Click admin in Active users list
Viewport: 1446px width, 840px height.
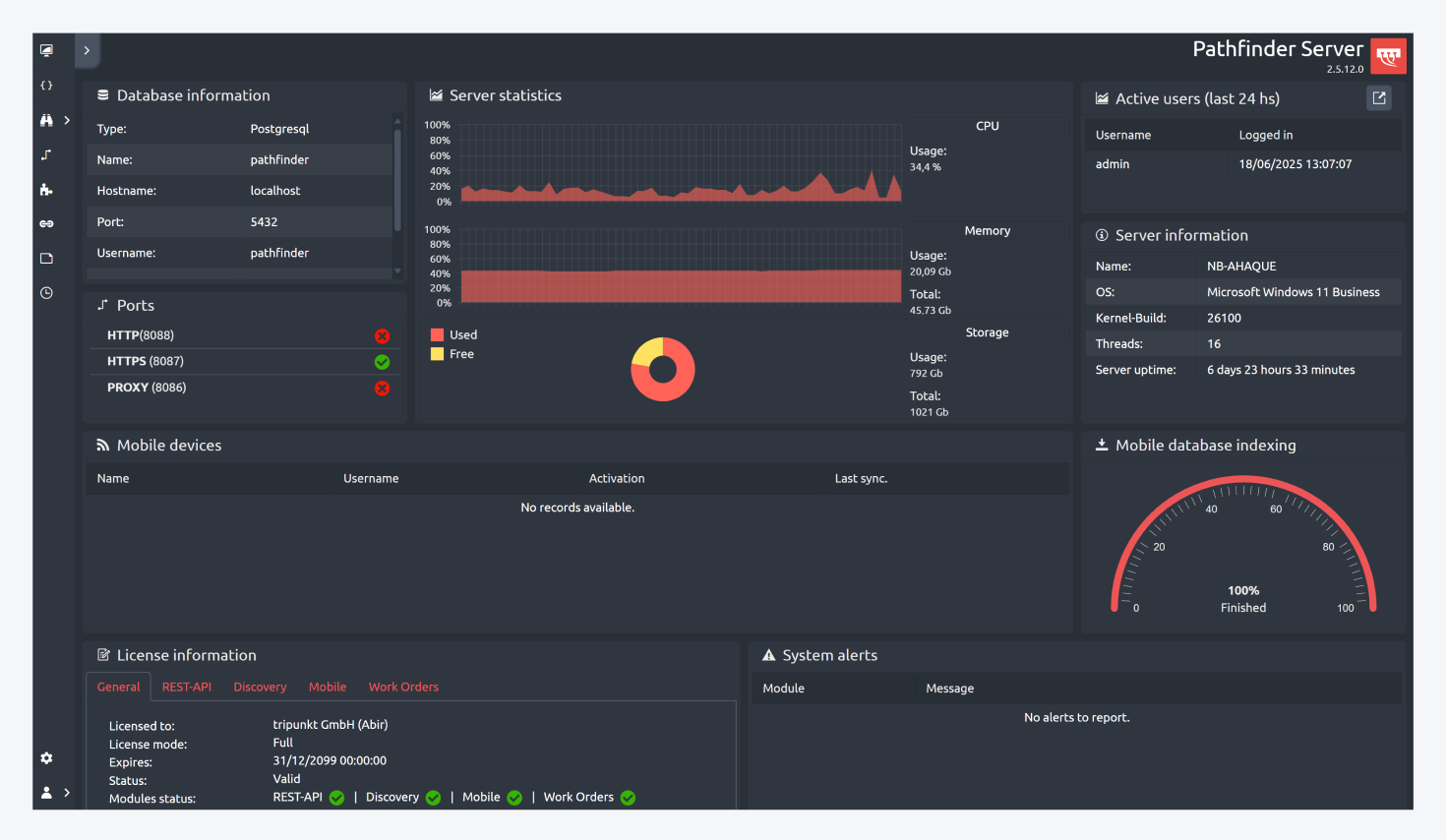pyautogui.click(x=1113, y=164)
